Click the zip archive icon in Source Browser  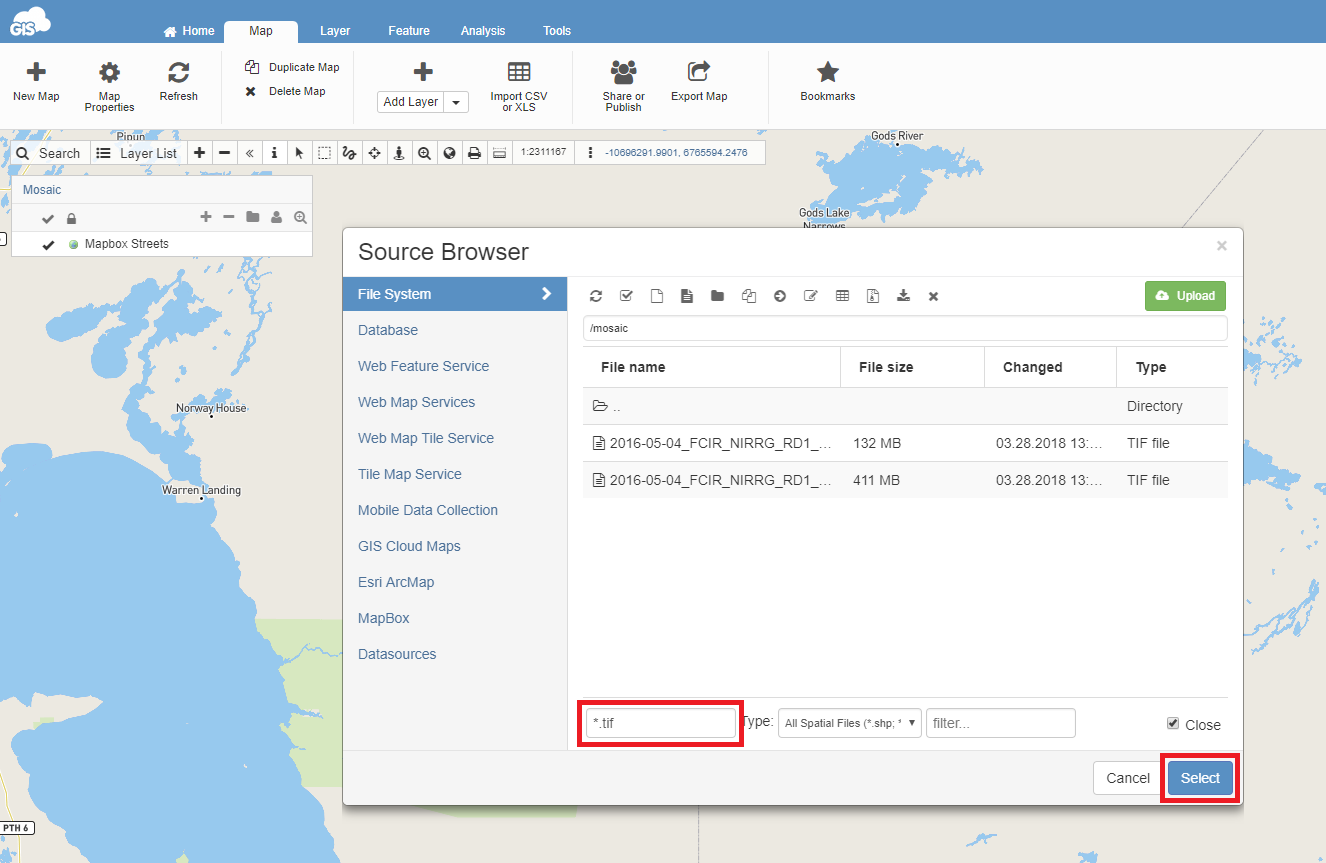873,296
